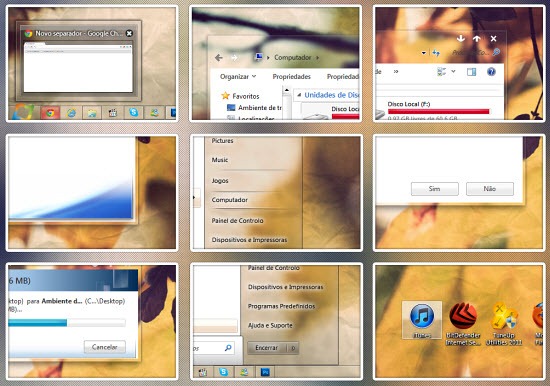Click the first Propriedades toolbar button
Screen dimensions: 550x386
point(291,76)
